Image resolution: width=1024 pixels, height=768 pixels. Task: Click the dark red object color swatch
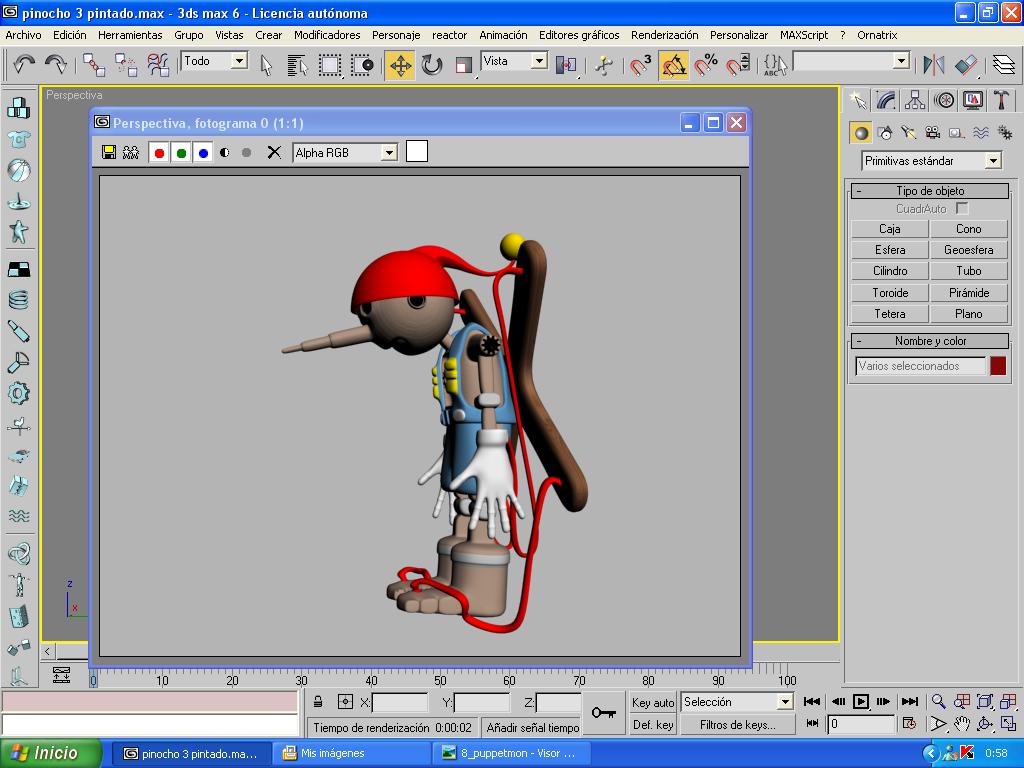pos(997,366)
